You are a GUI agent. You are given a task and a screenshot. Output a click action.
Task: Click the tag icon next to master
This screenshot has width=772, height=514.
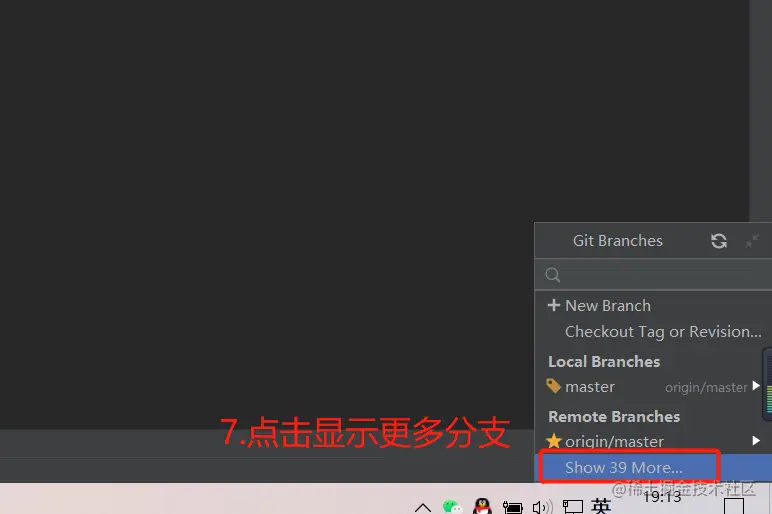pos(553,386)
